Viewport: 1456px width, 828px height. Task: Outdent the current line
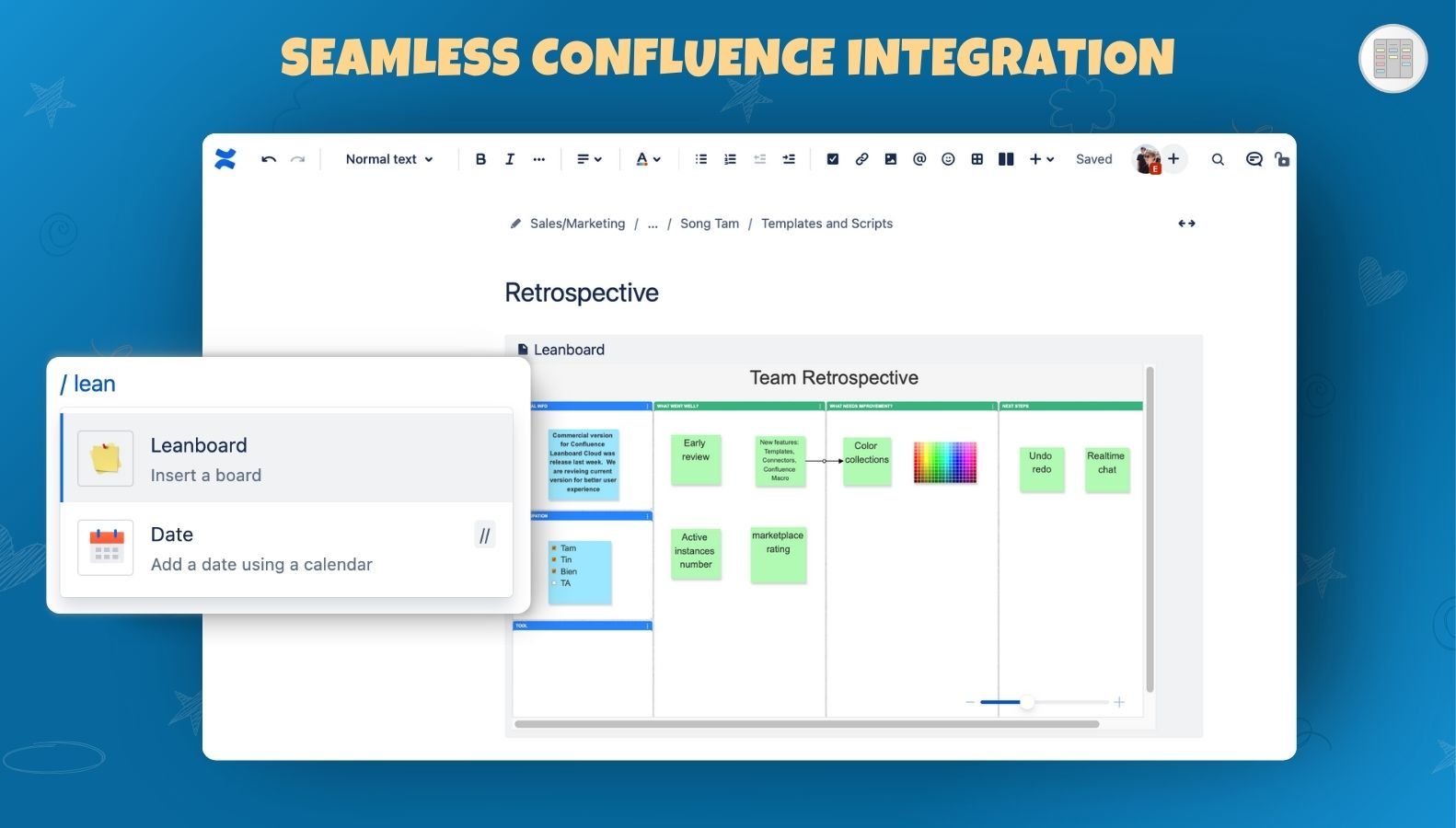click(759, 159)
